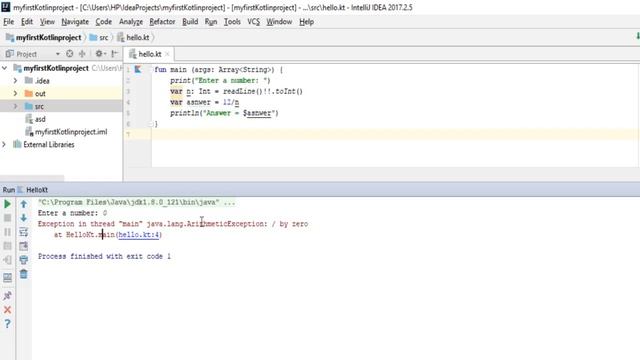Open the Analyze menu
This screenshot has height=360, width=640.
click(x=131, y=22)
